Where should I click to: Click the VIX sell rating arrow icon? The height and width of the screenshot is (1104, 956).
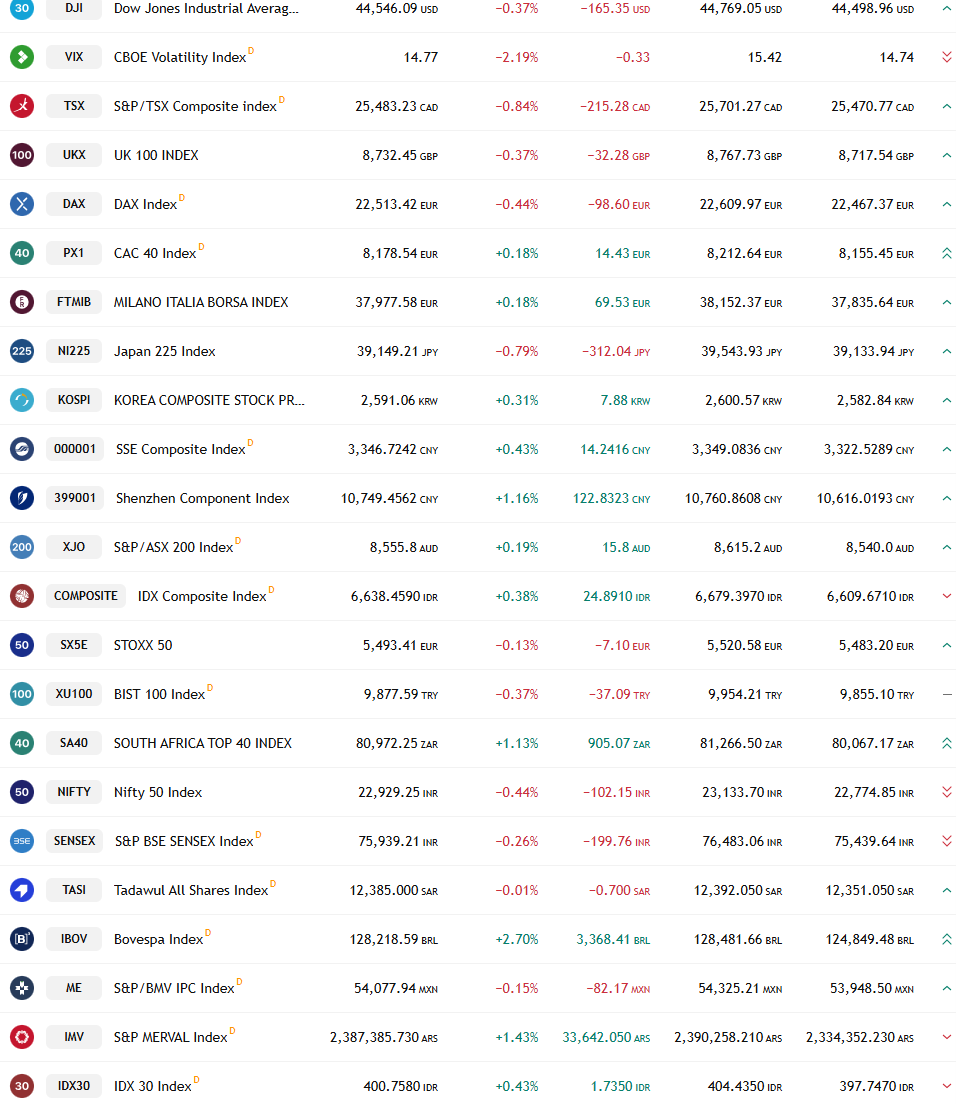click(x=947, y=57)
